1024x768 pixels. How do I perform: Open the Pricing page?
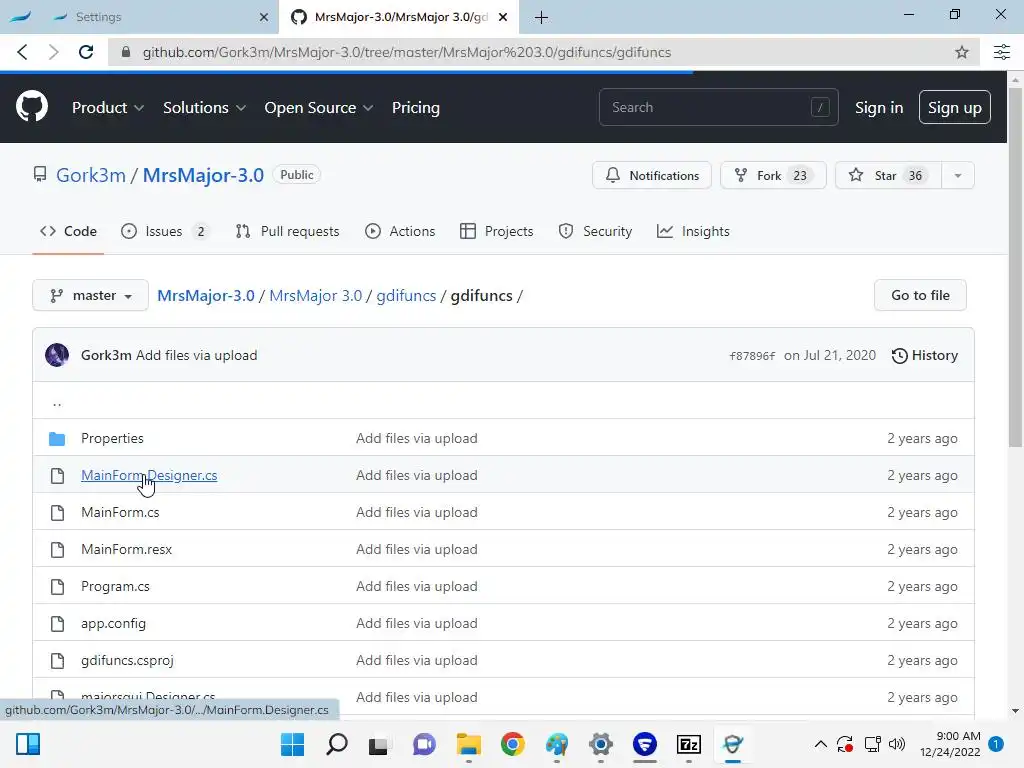click(x=415, y=108)
